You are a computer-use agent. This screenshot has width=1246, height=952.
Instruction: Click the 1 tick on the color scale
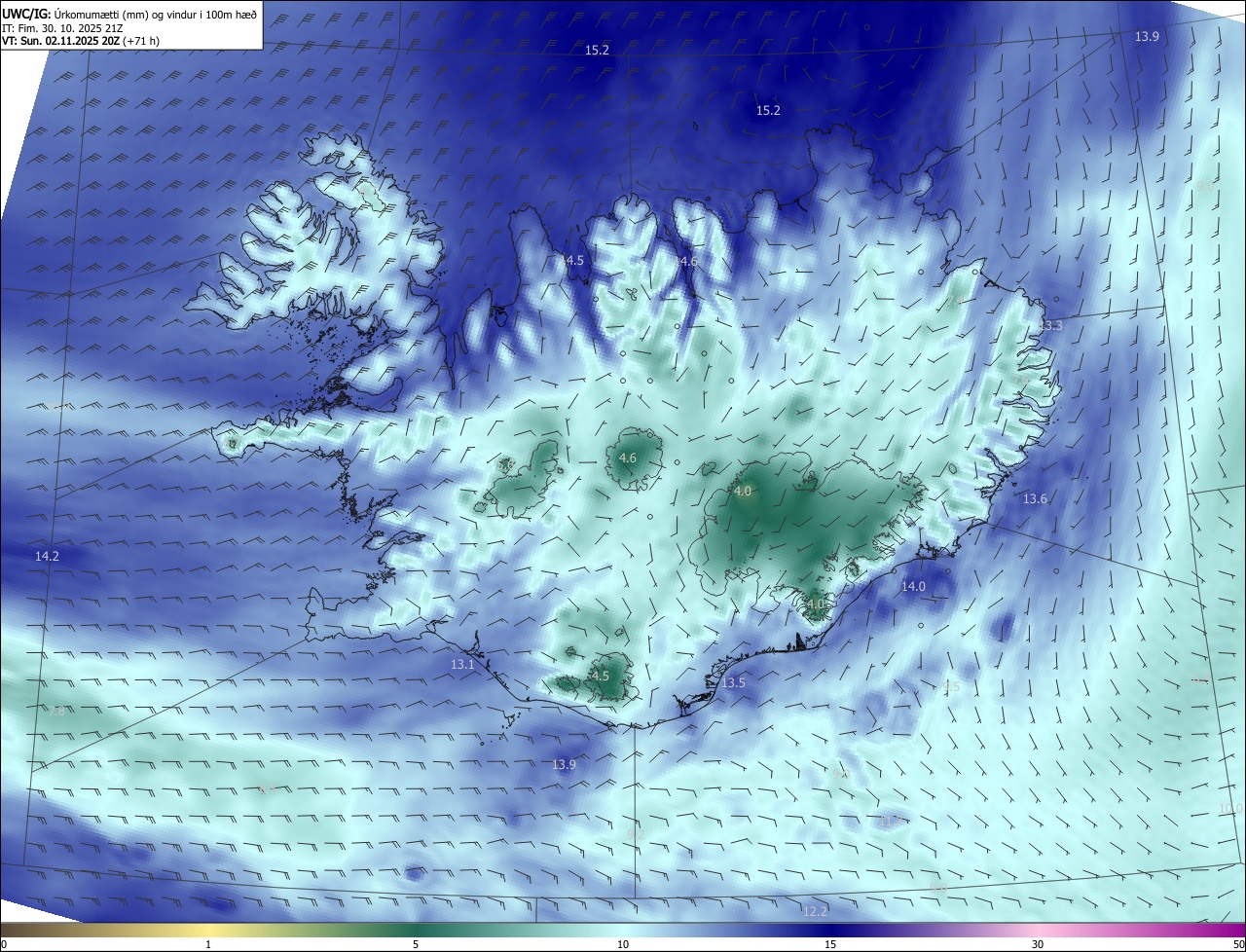click(x=208, y=944)
